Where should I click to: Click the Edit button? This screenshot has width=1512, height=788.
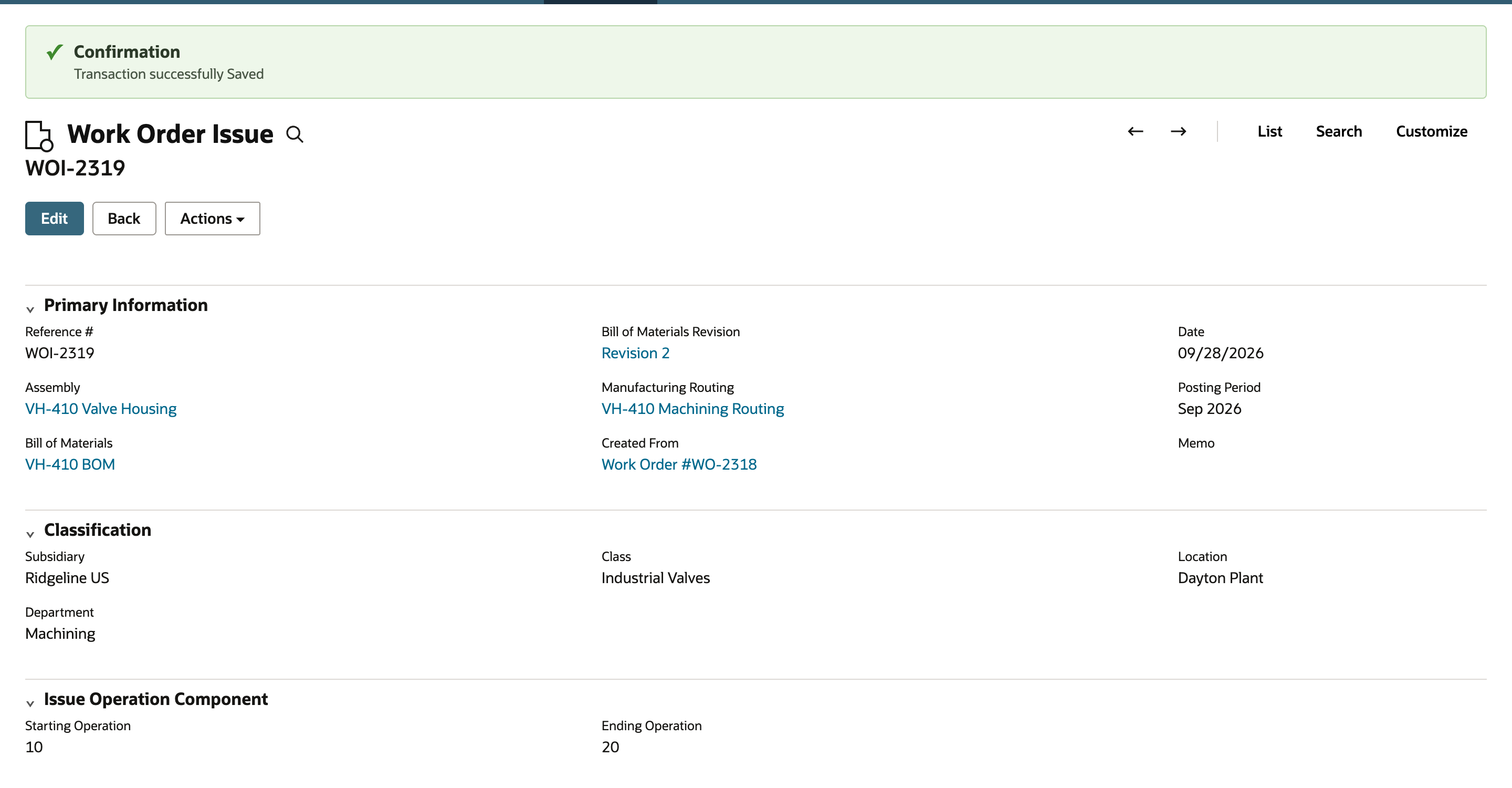[54, 219]
